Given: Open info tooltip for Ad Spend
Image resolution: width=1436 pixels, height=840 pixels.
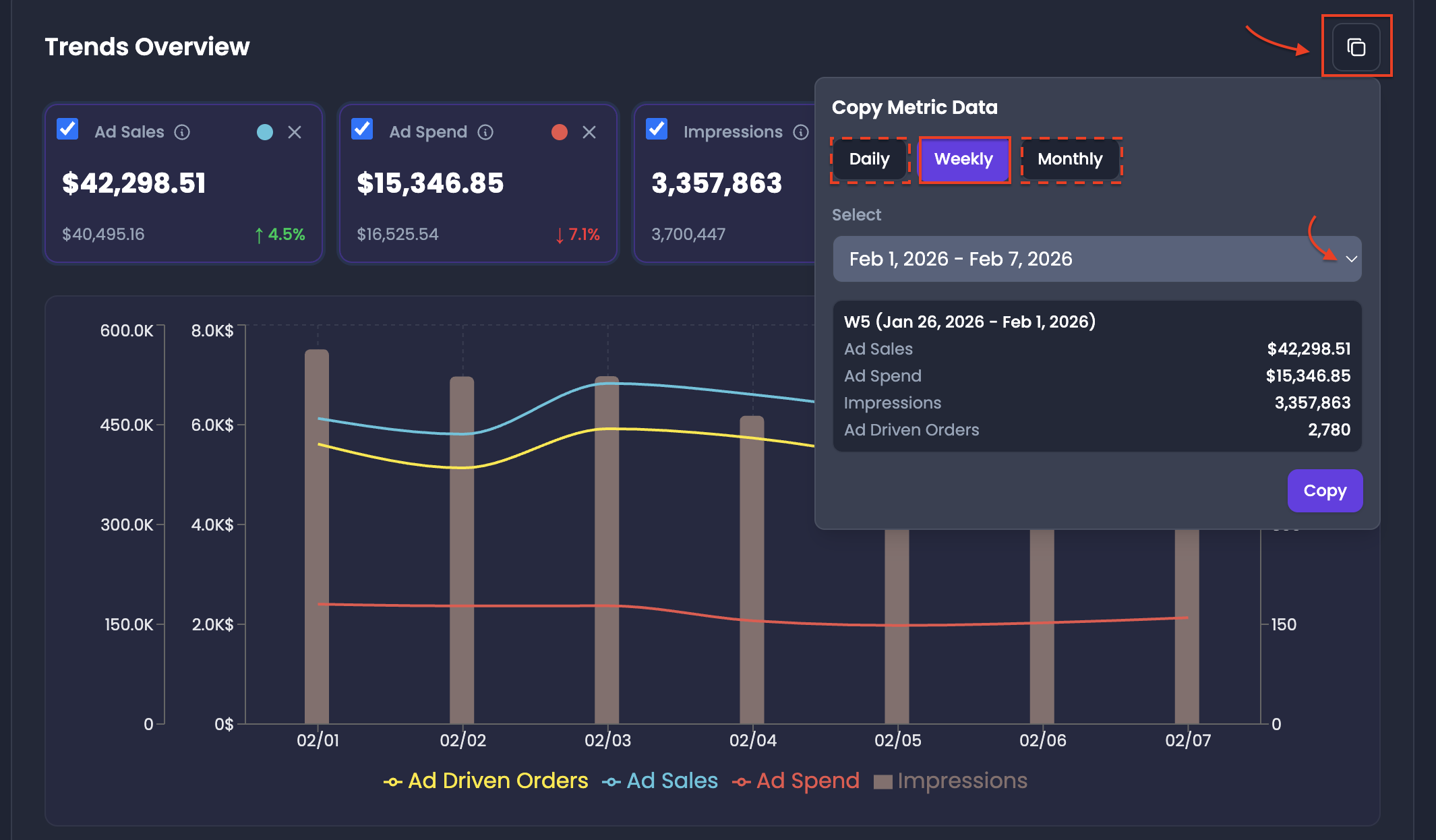Looking at the screenshot, I should pos(485,132).
